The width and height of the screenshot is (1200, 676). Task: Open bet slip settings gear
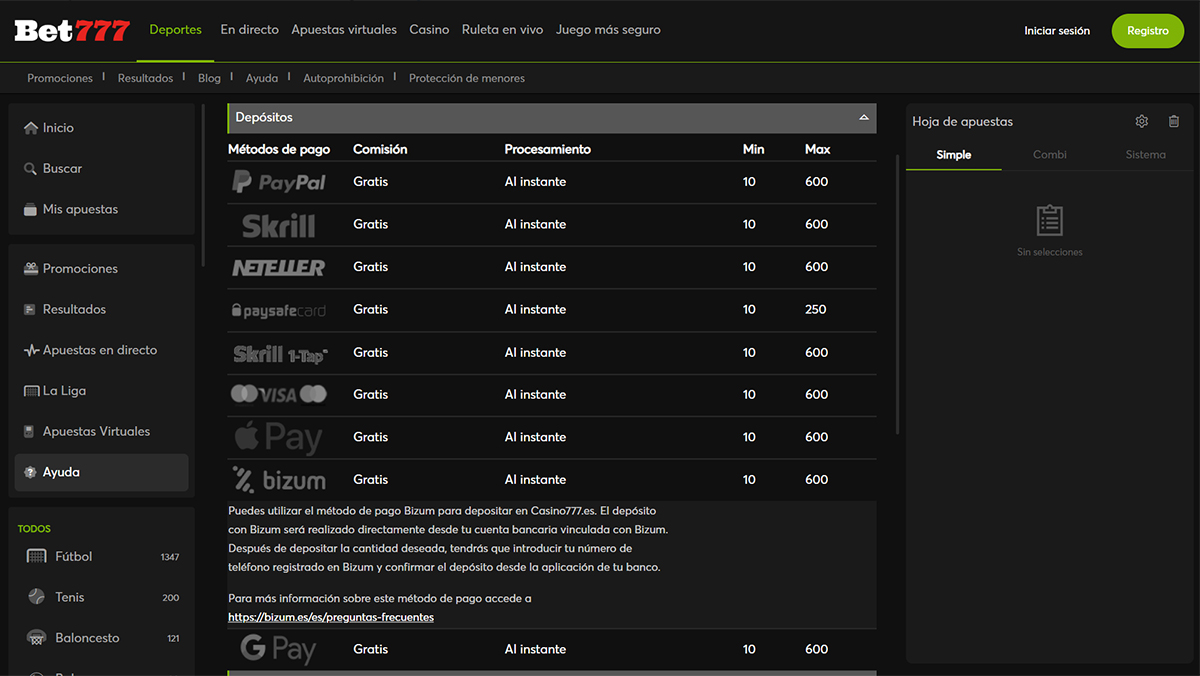click(x=1142, y=121)
